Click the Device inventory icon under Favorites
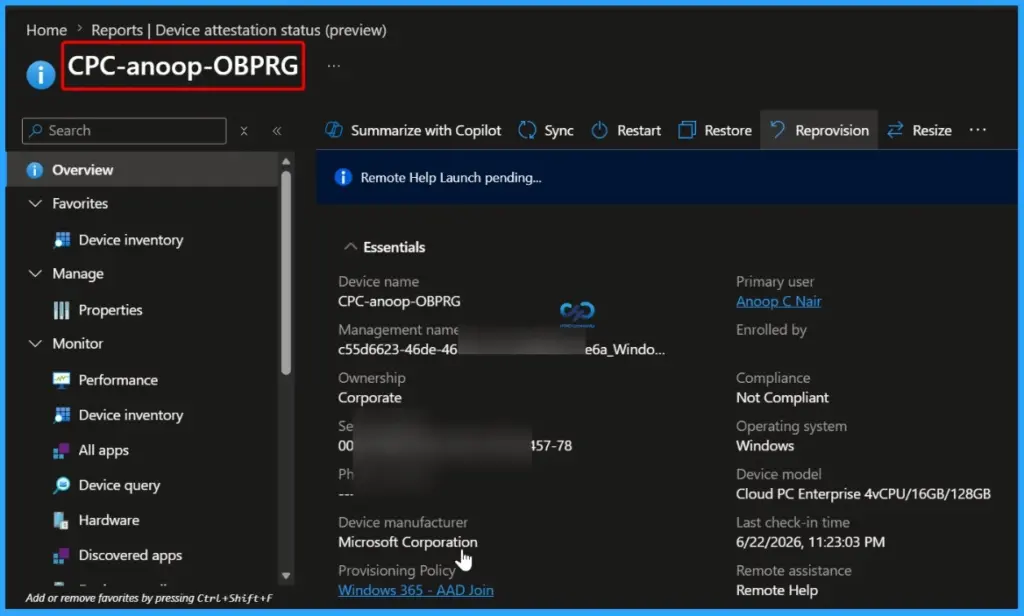The width and height of the screenshot is (1024, 616). tap(62, 240)
